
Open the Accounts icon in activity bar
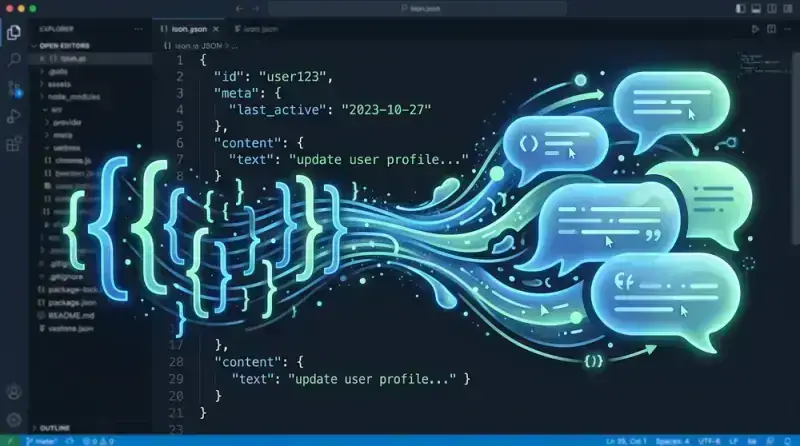[14, 392]
